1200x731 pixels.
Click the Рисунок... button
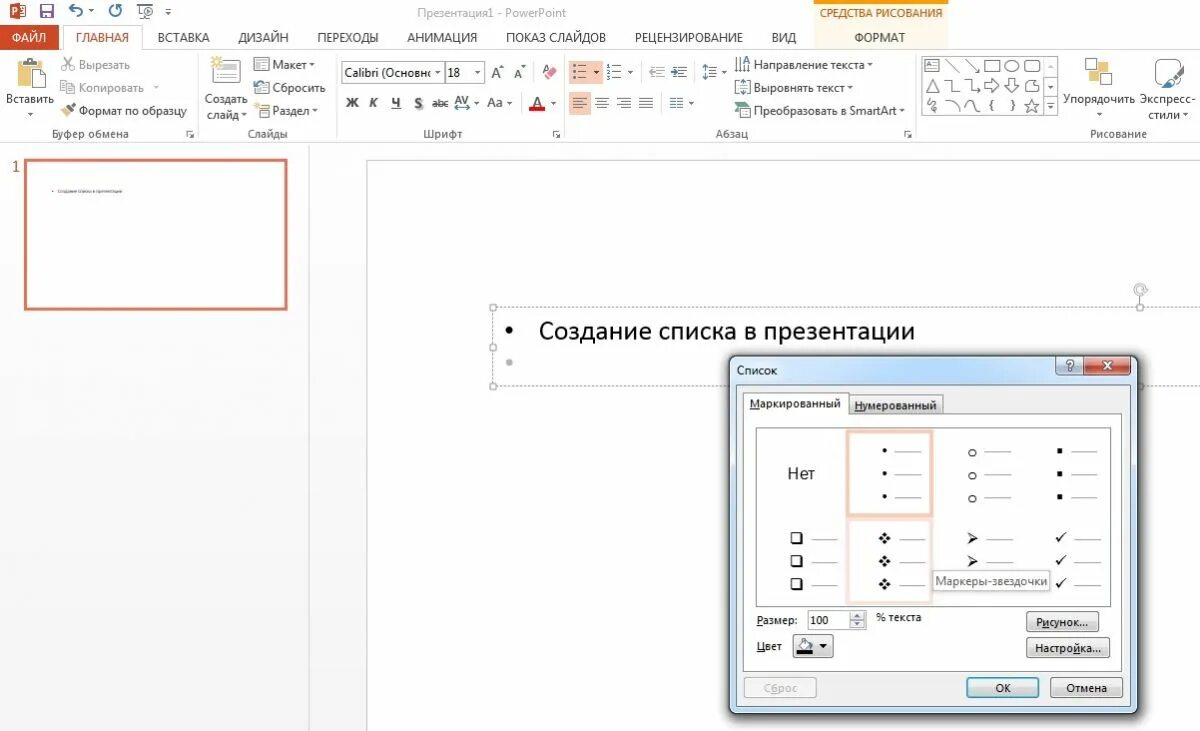(x=1062, y=622)
